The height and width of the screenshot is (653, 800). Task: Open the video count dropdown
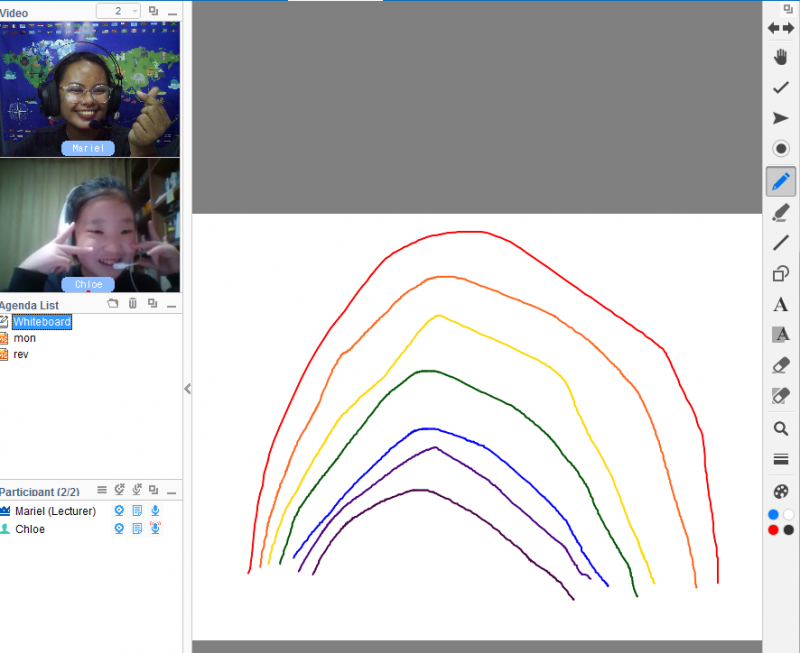135,11
